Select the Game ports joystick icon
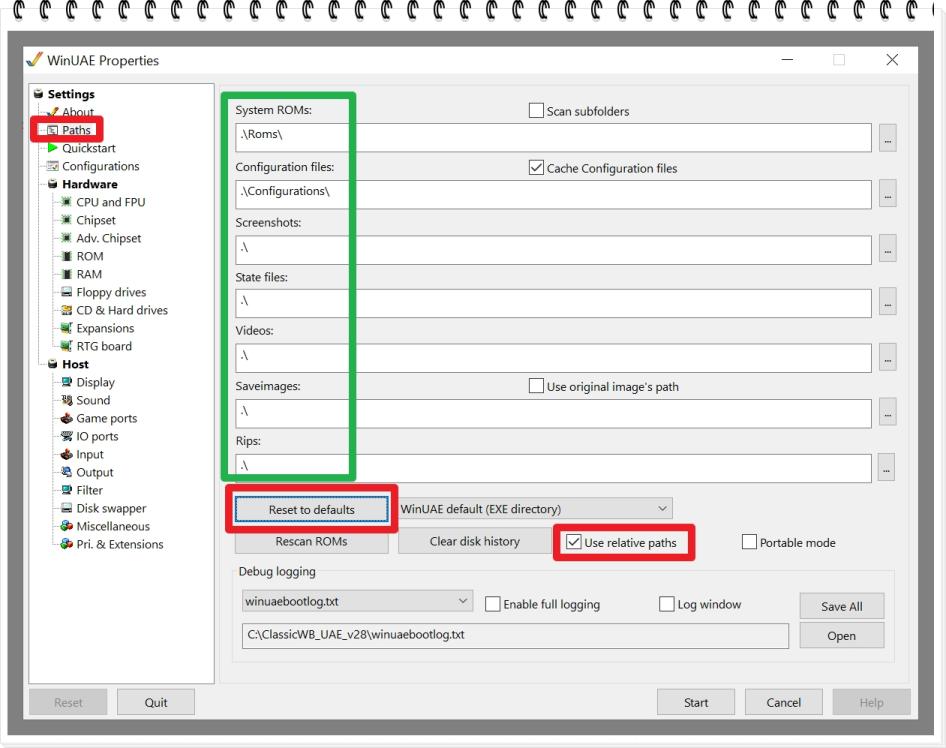Screen dimensions: 946x748 (x=68, y=418)
